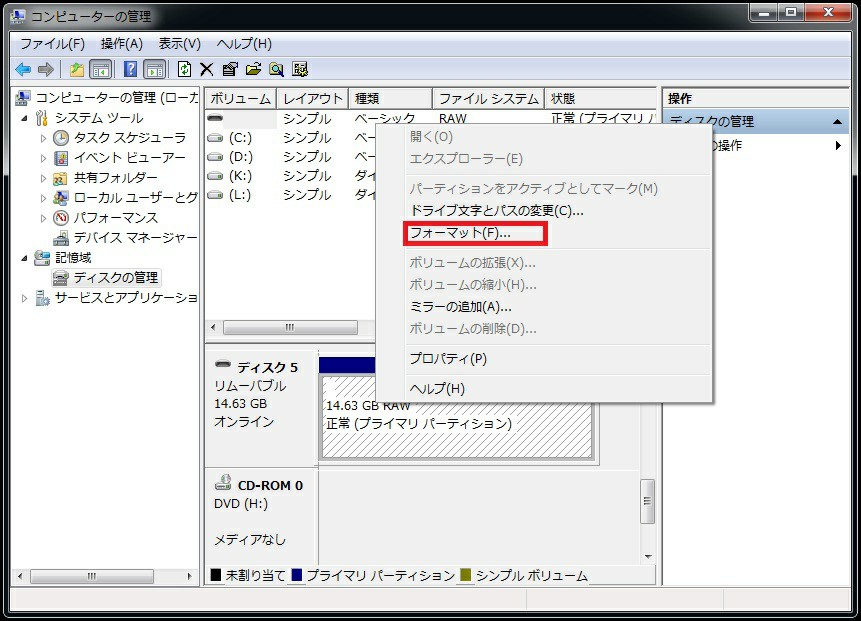Expand the イベント ビューアー node
This screenshot has height=621, width=861.
click(x=43, y=158)
